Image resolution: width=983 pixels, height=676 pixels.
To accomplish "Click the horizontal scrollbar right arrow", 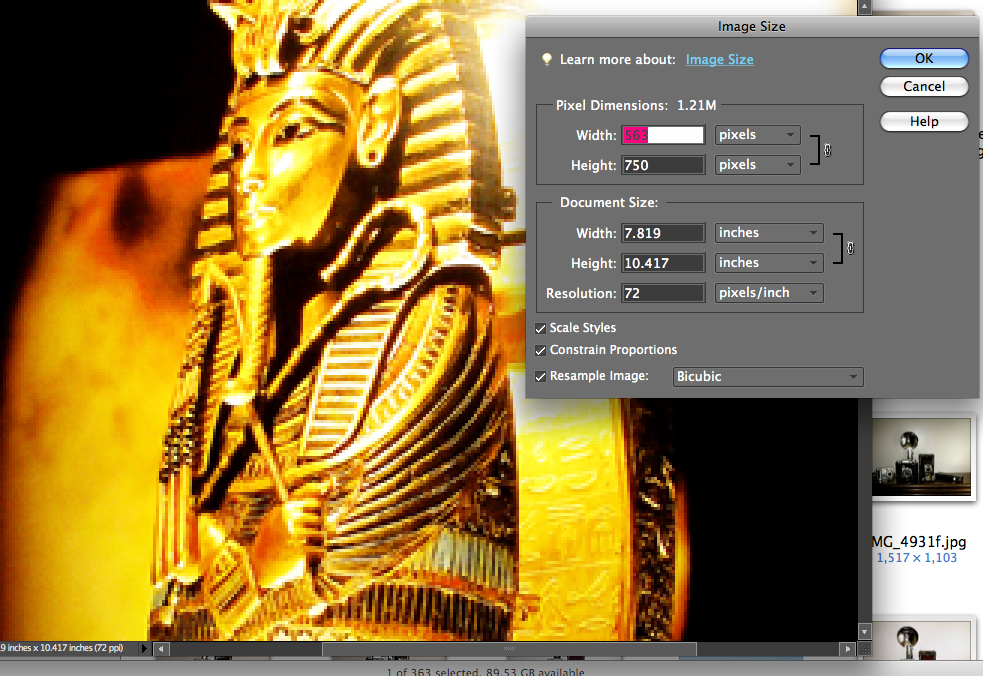I will point(848,649).
